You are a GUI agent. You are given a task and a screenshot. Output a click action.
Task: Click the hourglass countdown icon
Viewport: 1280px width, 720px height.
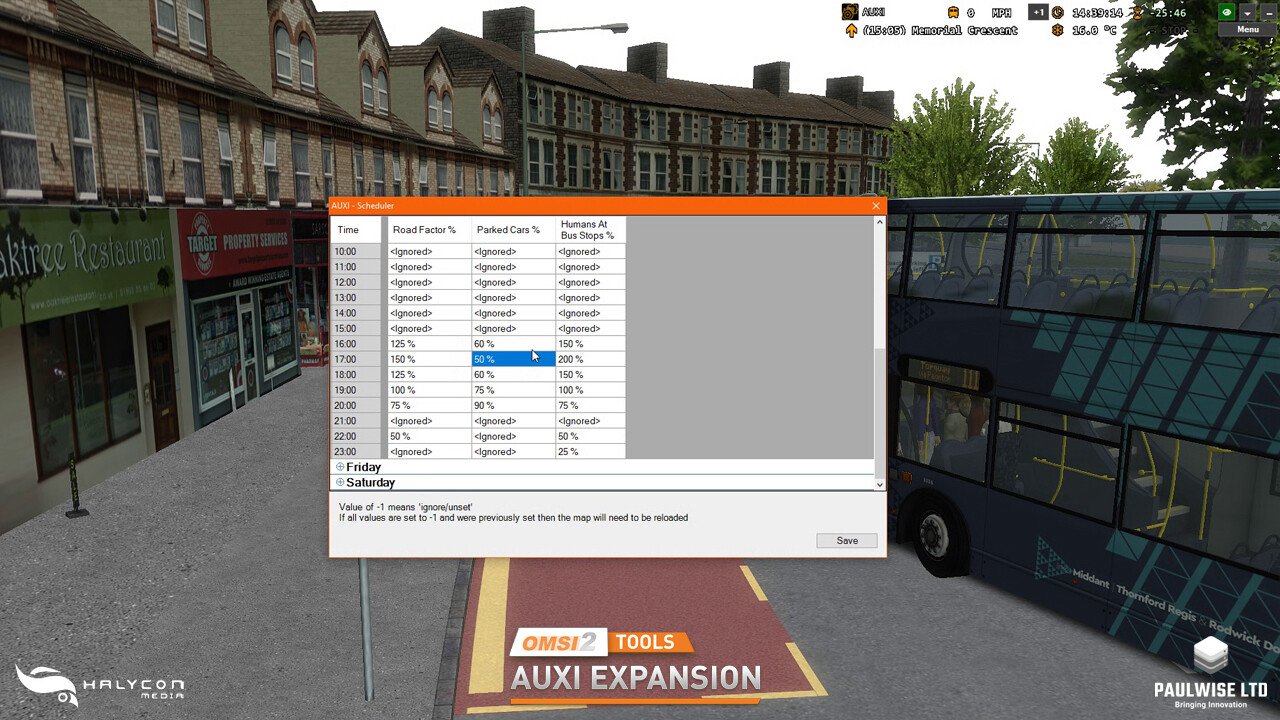click(x=1138, y=12)
